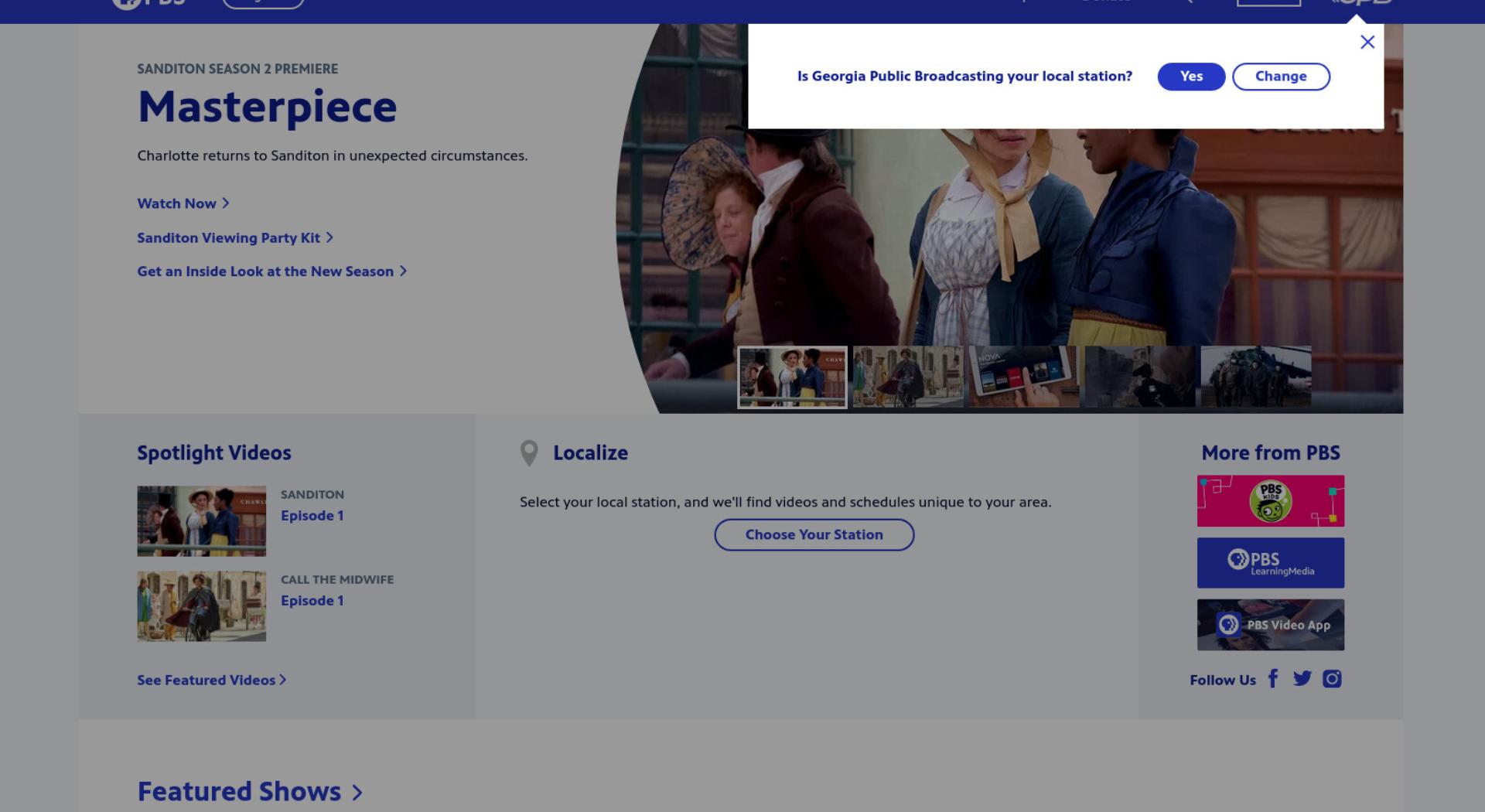Click the Localize heading text
This screenshot has width=1485, height=812.
point(590,453)
